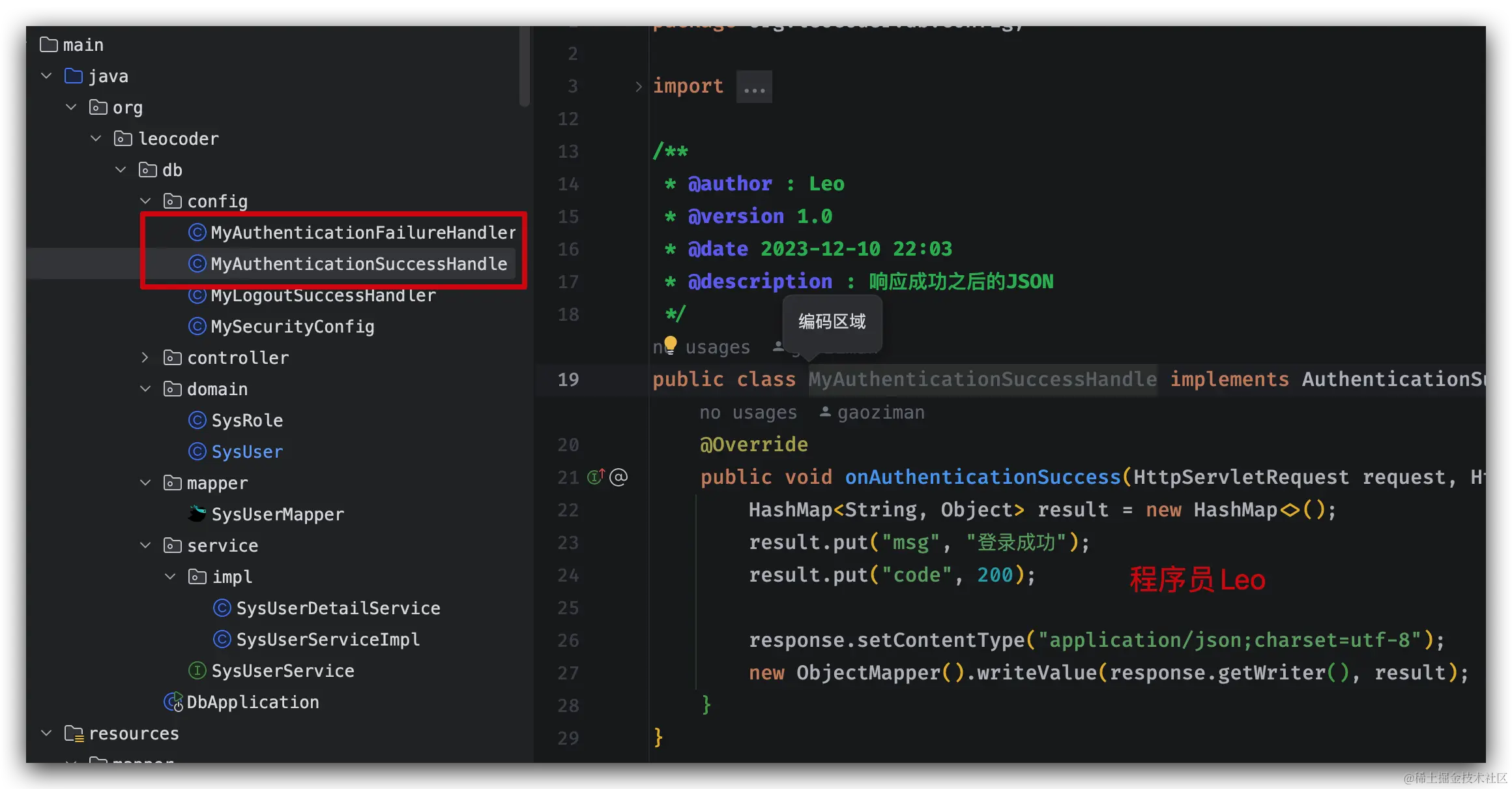The height and width of the screenshot is (789, 1512).
Task: Select the MySecurityConfig class
Action: click(x=292, y=327)
